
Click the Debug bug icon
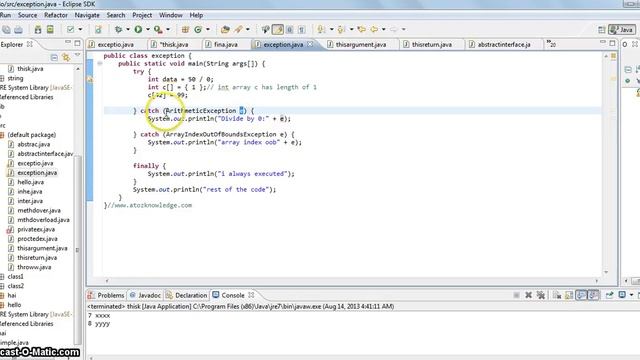[119, 29]
